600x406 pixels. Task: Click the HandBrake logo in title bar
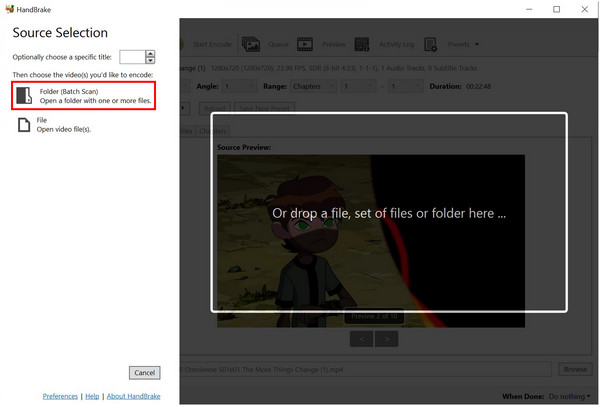(11, 9)
